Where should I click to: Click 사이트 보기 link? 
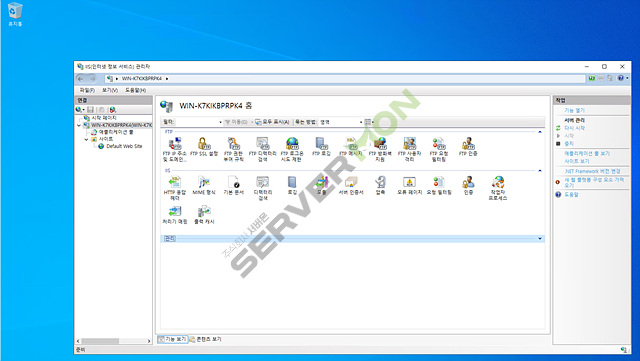[577, 161]
